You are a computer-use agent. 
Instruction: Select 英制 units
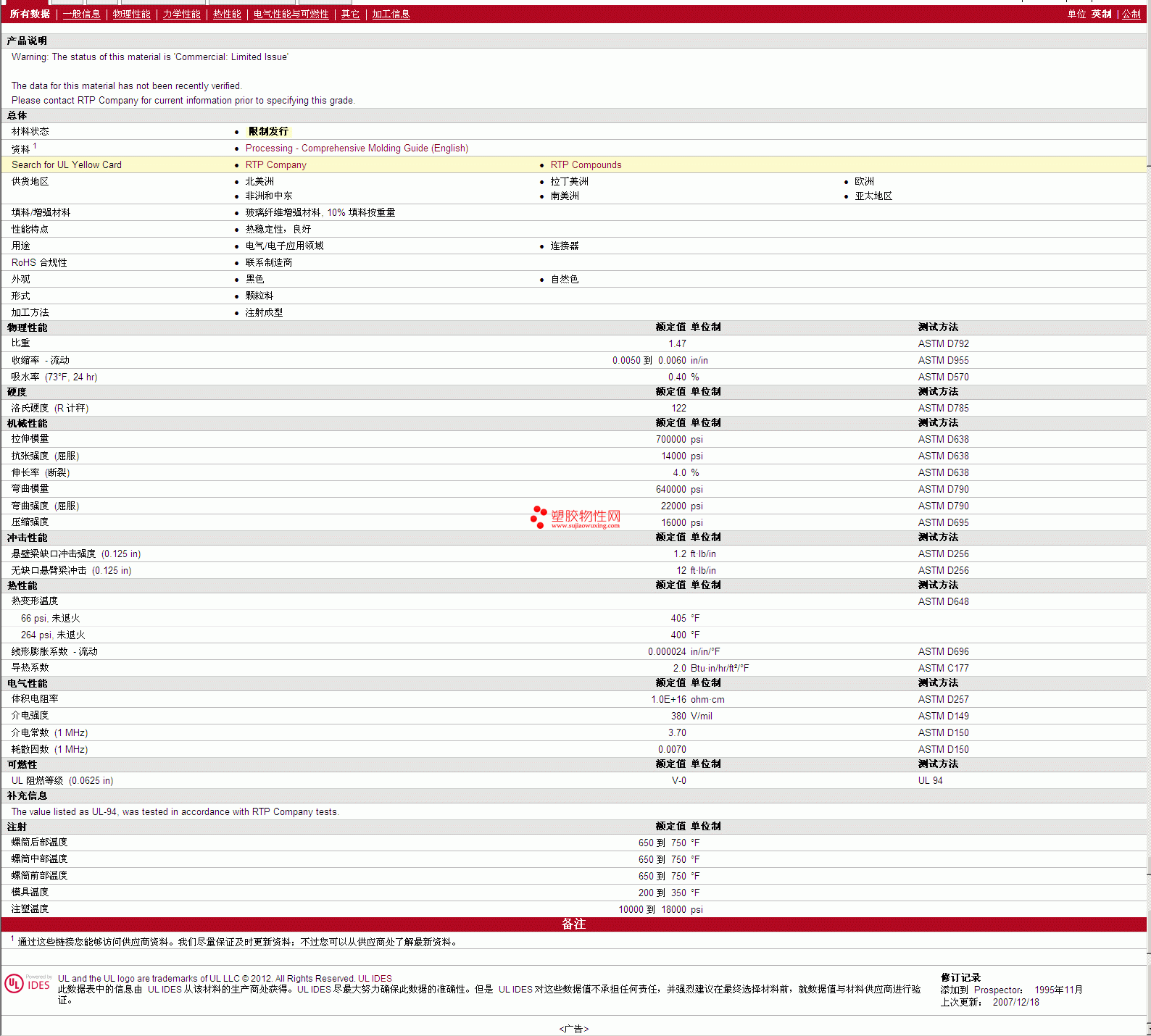tap(1101, 14)
